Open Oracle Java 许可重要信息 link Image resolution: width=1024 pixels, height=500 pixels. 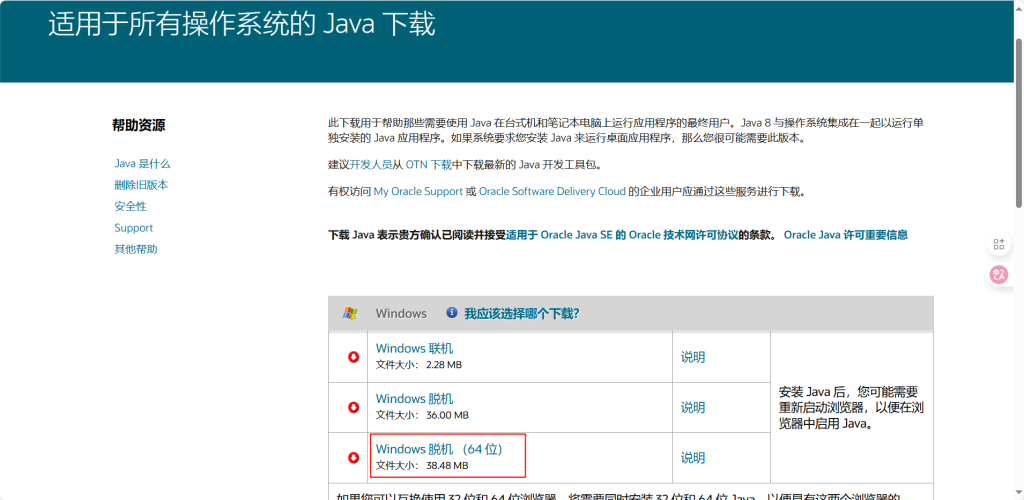[x=846, y=235]
